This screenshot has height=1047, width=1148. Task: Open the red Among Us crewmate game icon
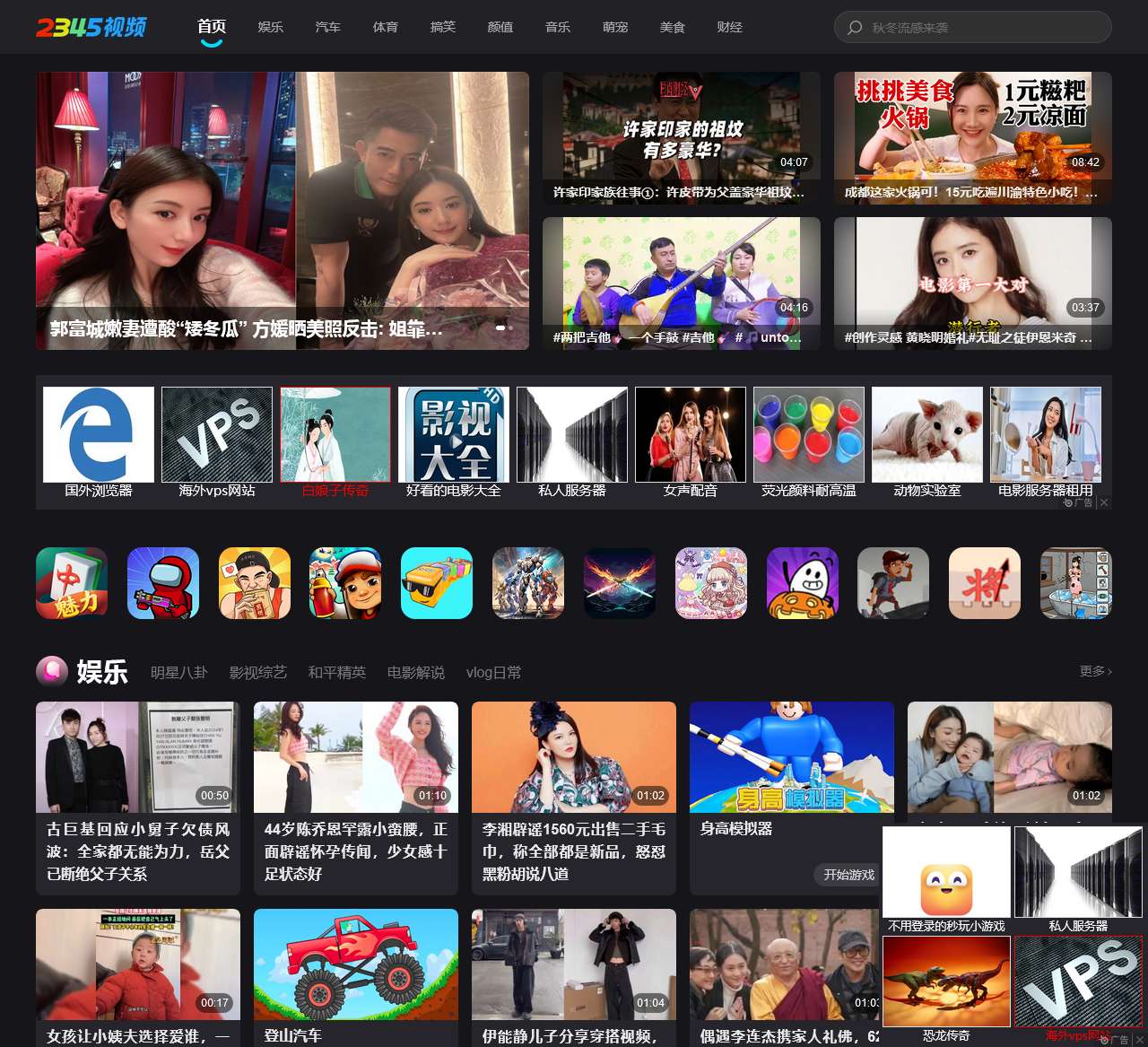[163, 583]
